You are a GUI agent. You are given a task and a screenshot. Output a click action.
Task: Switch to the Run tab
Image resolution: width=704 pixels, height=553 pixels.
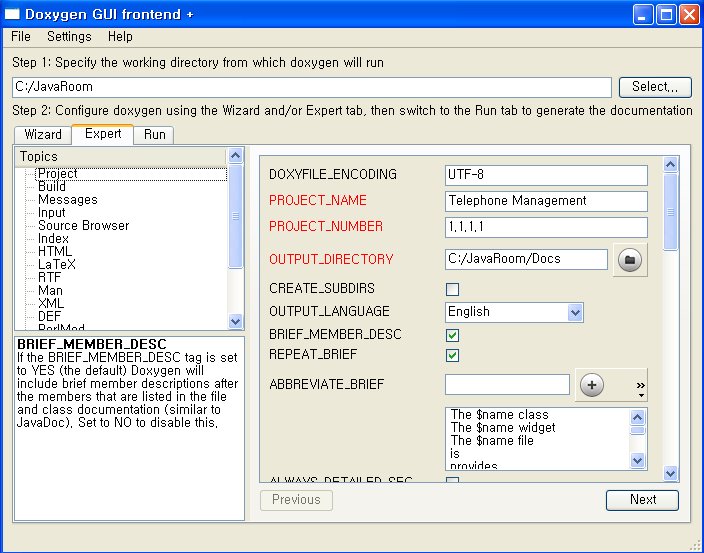click(154, 135)
